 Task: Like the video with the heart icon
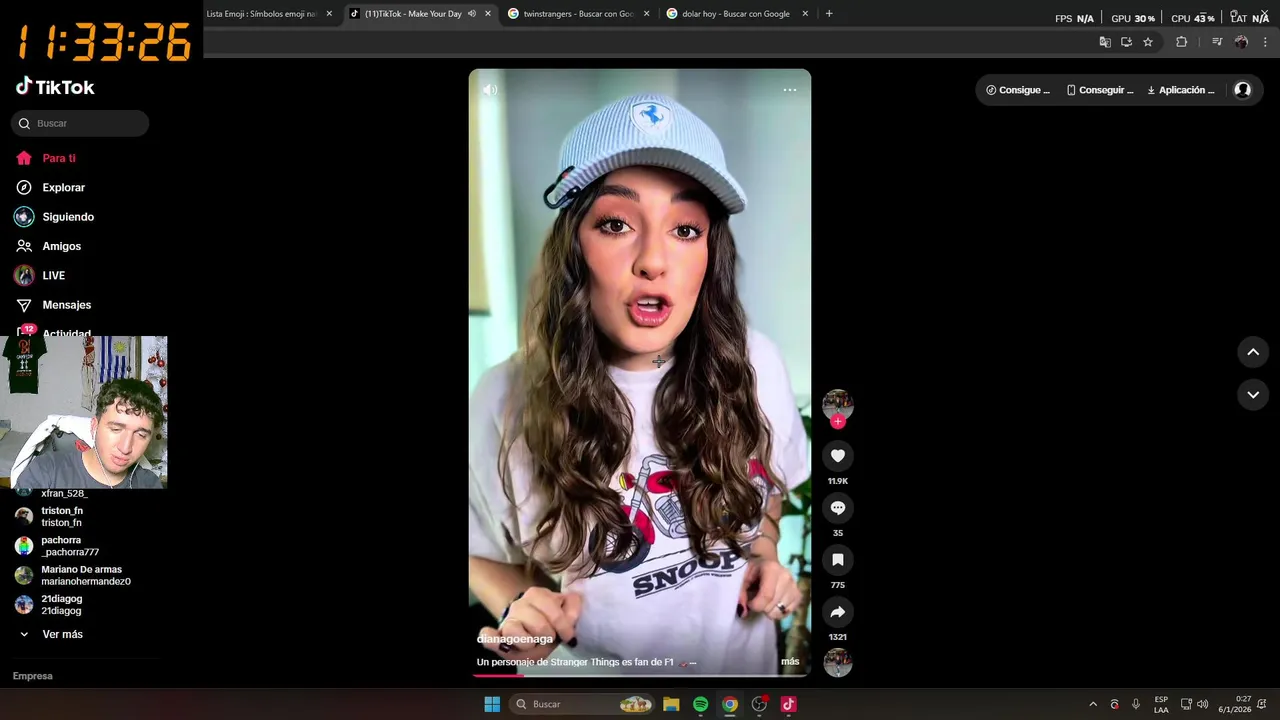tap(838, 456)
